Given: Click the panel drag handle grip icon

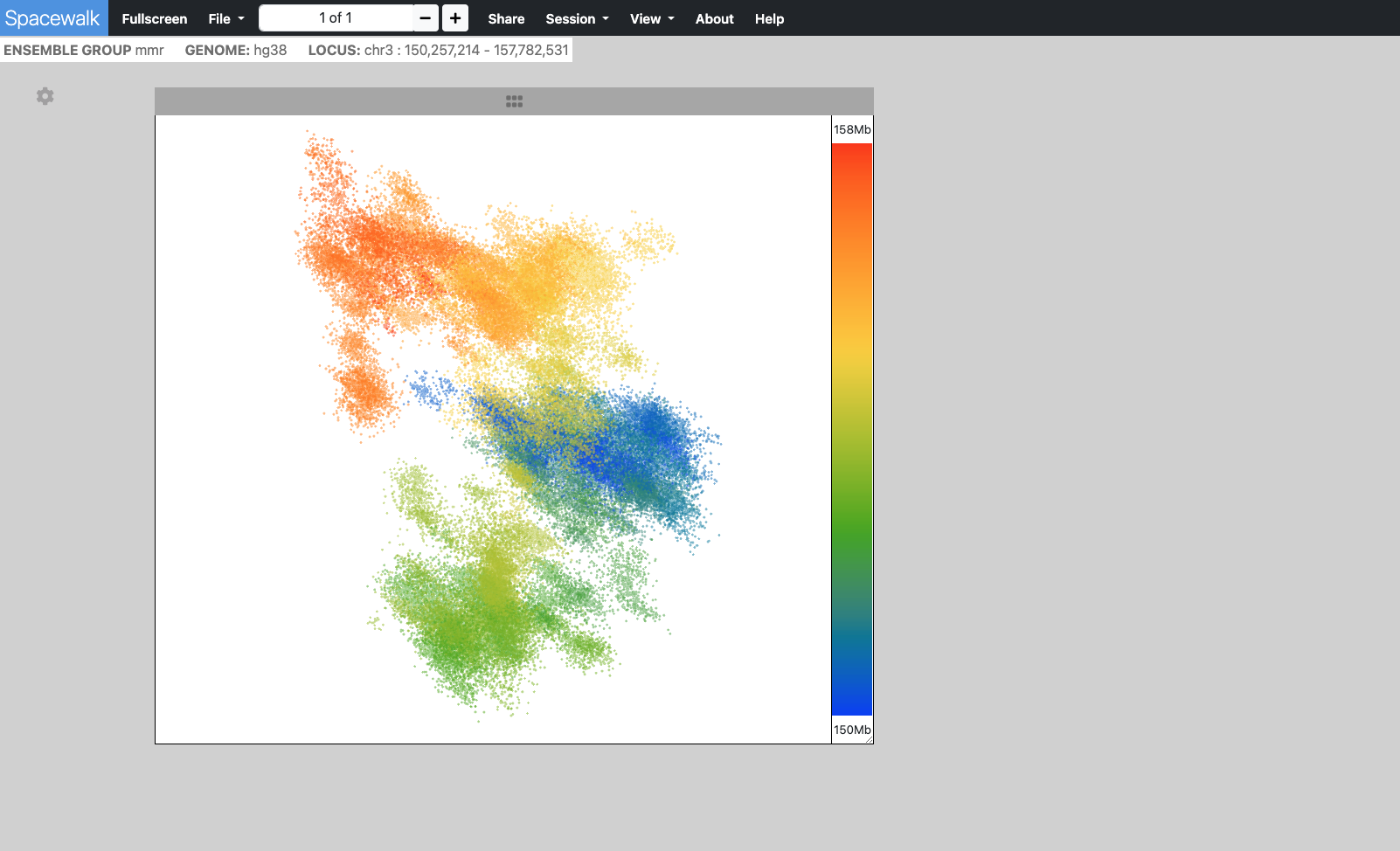Looking at the screenshot, I should pyautogui.click(x=514, y=101).
